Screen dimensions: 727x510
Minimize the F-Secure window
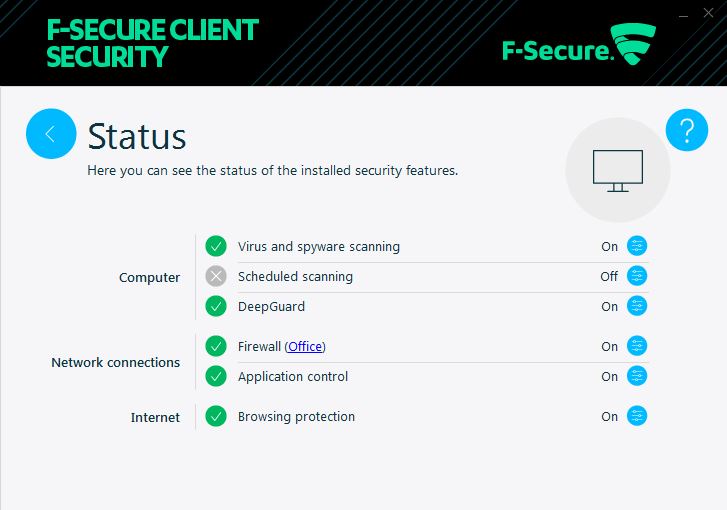683,15
